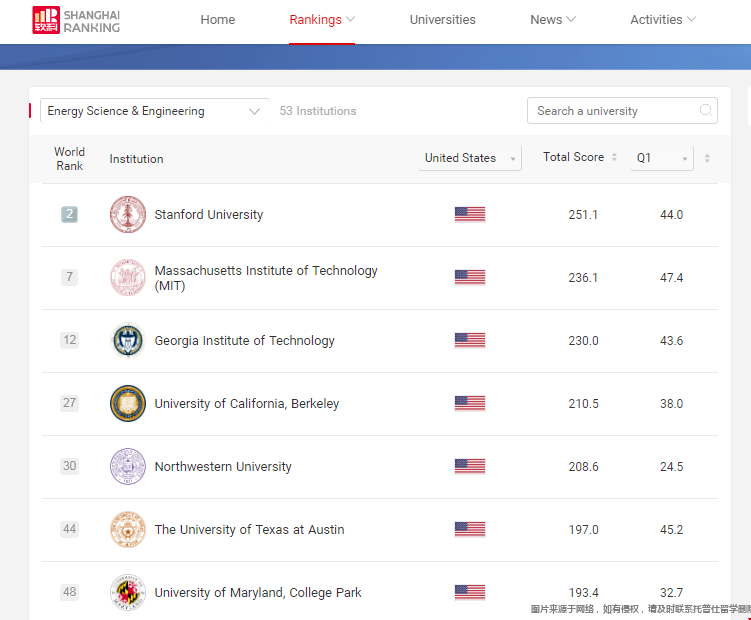The image size is (751, 620).
Task: Open the Rankings nav item
Action: click(x=316, y=20)
